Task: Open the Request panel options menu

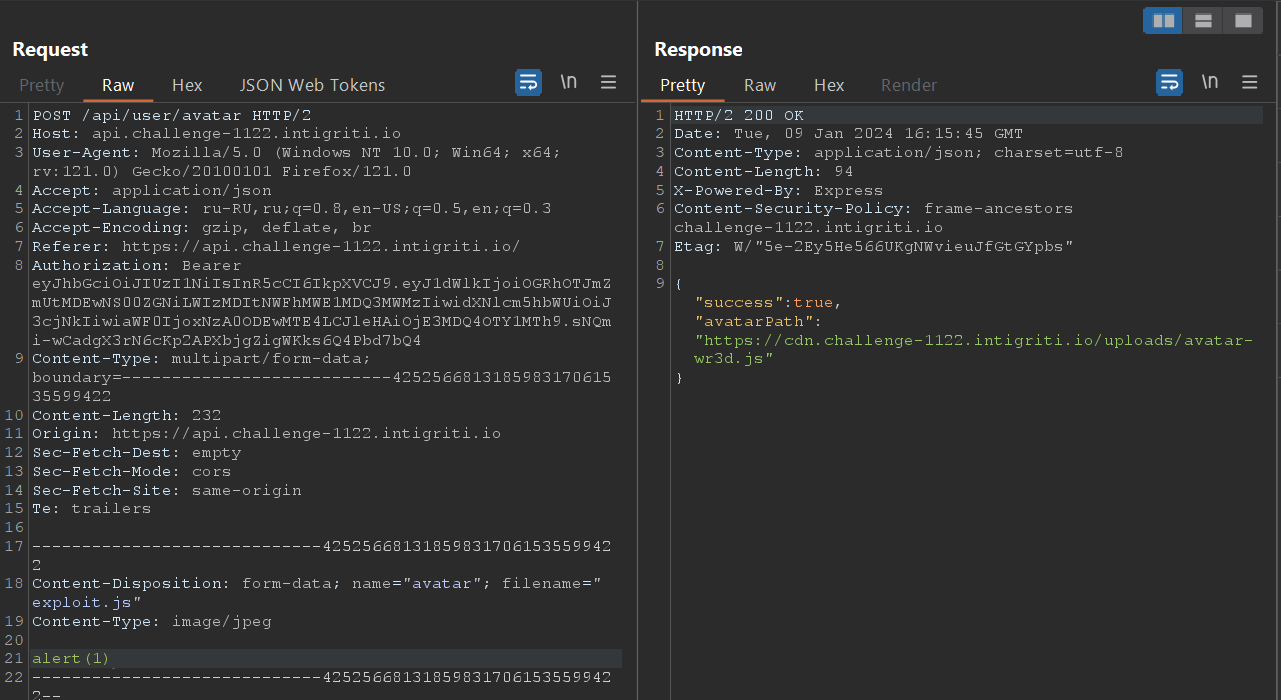Action: (x=608, y=83)
